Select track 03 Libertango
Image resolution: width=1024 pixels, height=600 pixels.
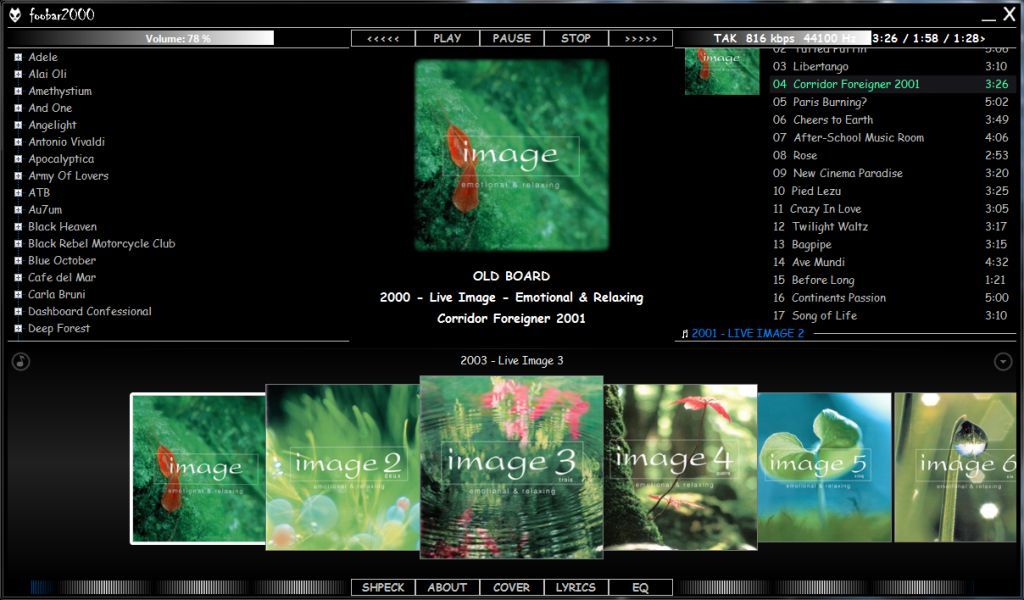(891, 67)
